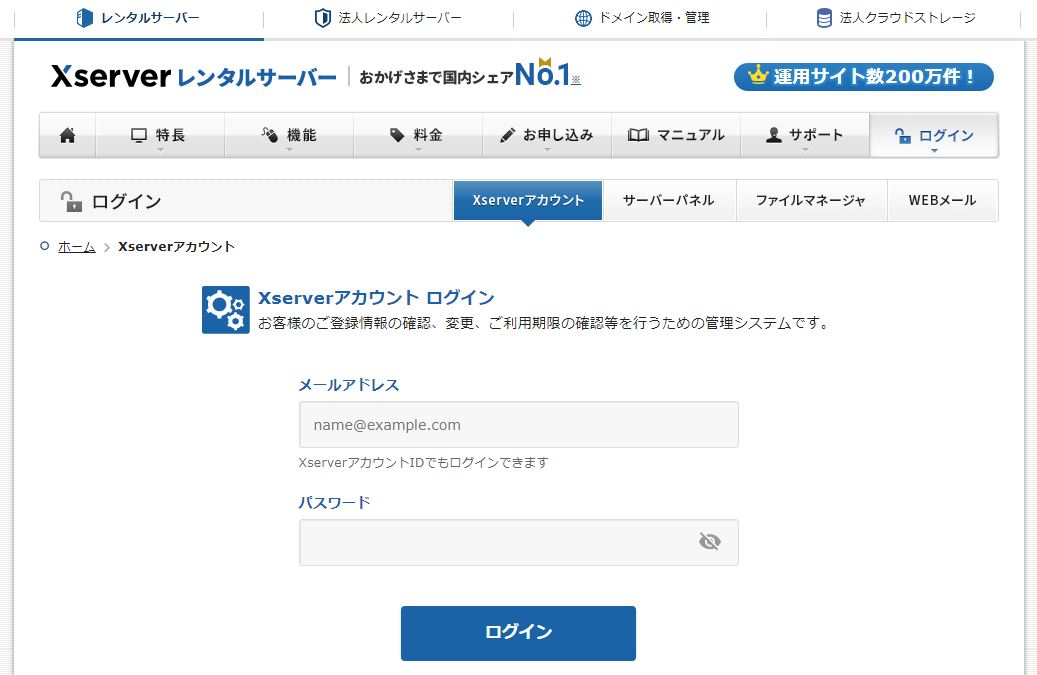Screen dimensions: 1037x675
Task: Follow the ホーム breadcrumb link
Action: point(77,247)
